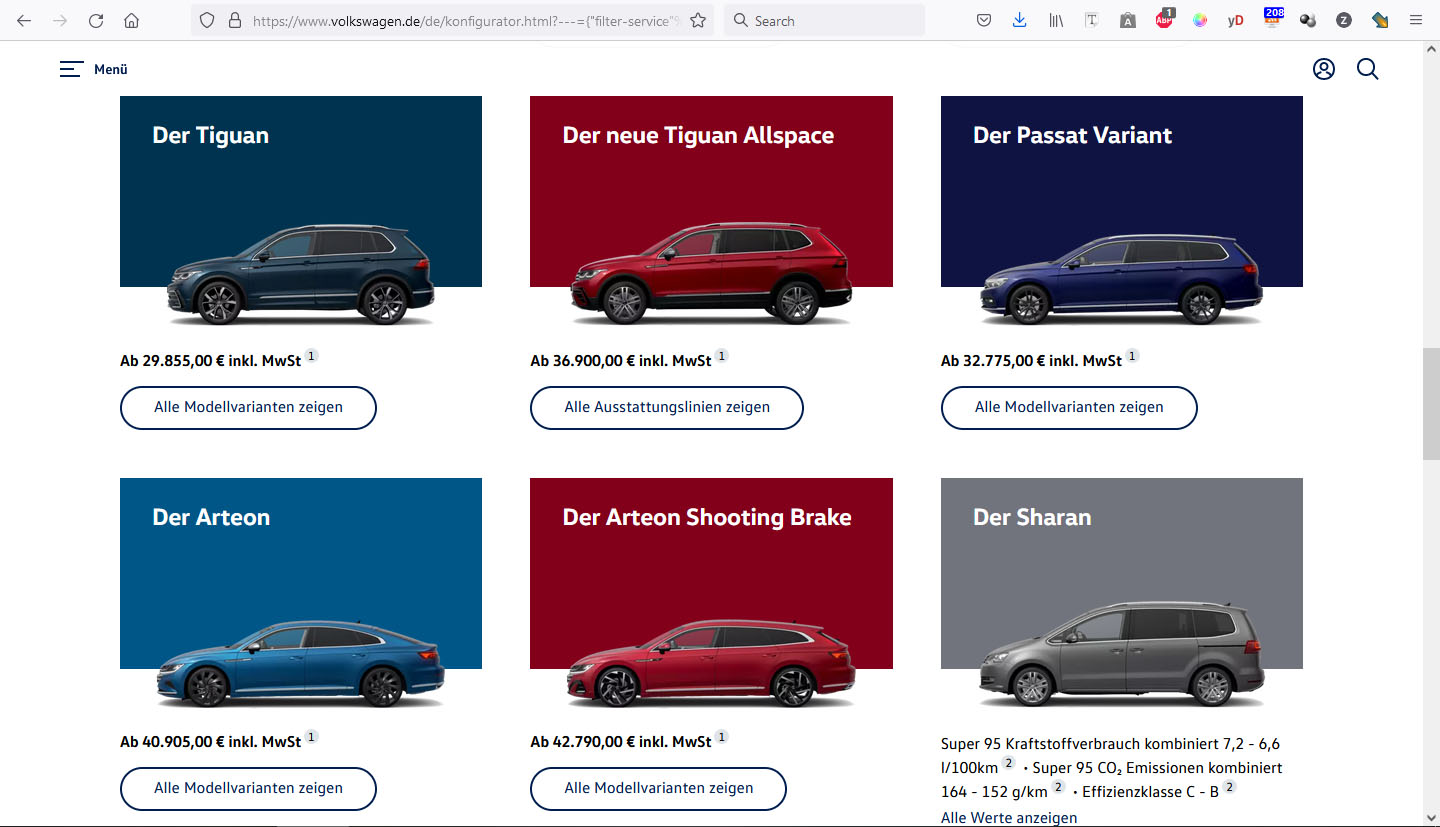Reload the page with the refresh icon

[96, 20]
